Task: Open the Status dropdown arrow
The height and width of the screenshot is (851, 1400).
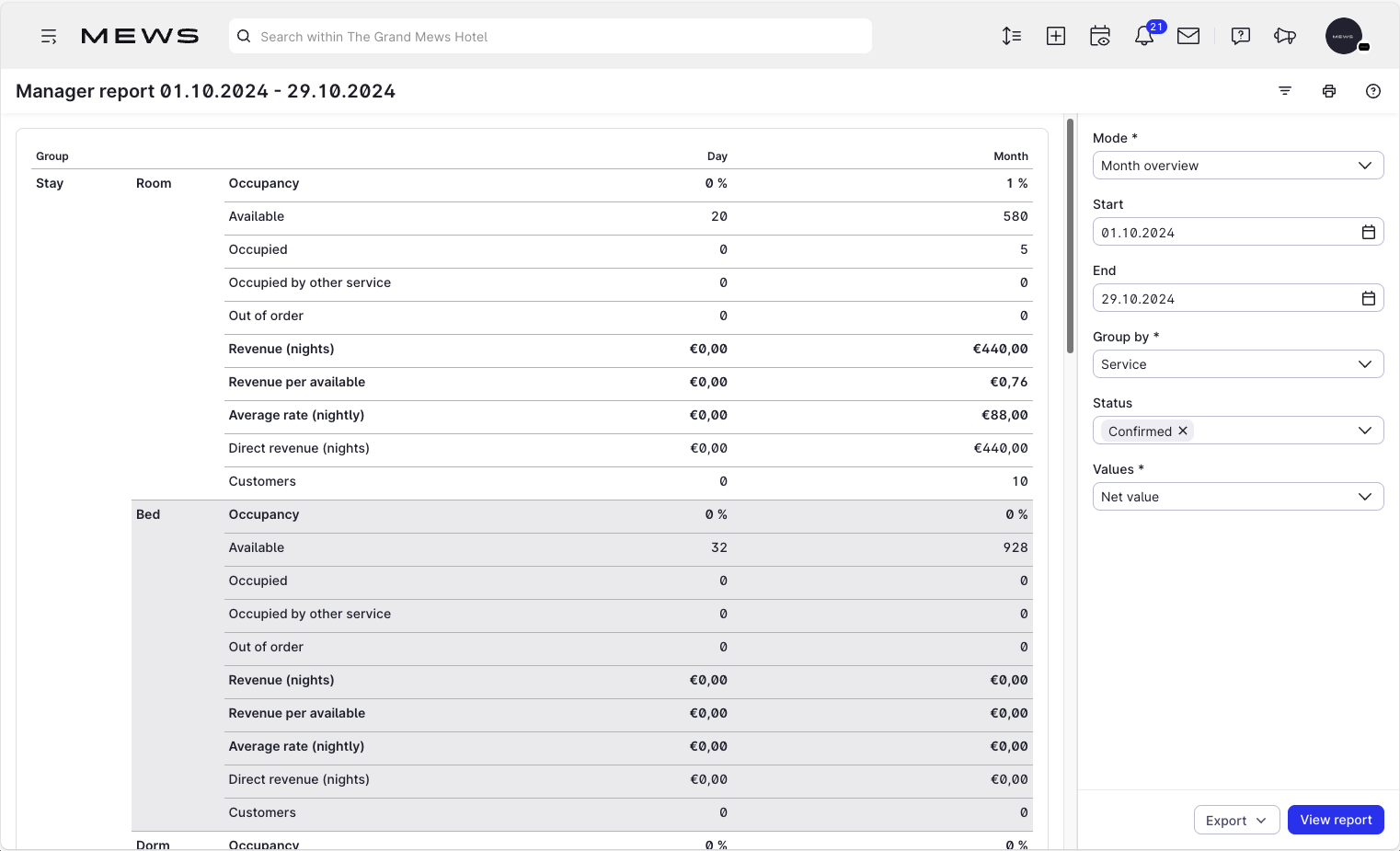Action: click(1365, 431)
